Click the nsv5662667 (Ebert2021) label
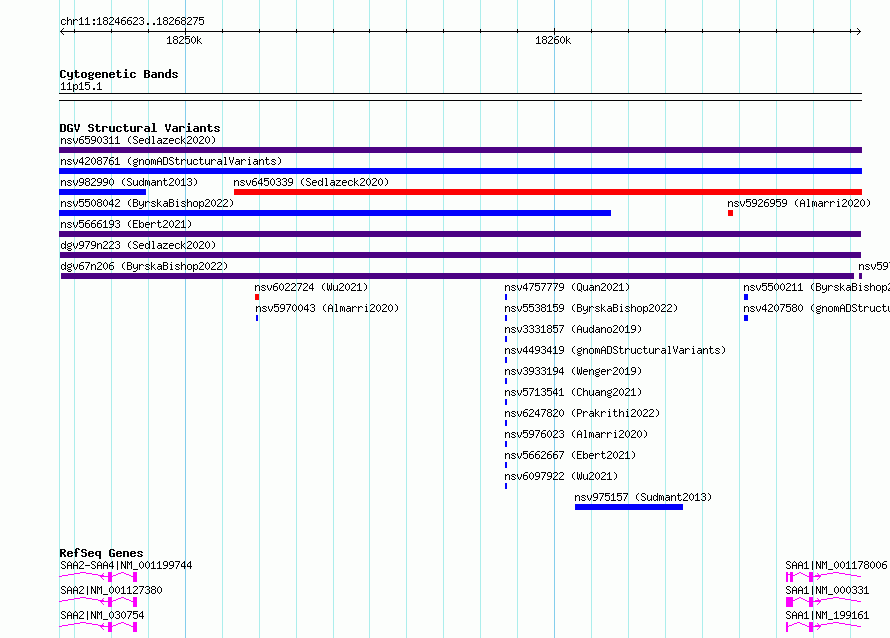Image resolution: width=890 pixels, height=638 pixels. point(570,455)
